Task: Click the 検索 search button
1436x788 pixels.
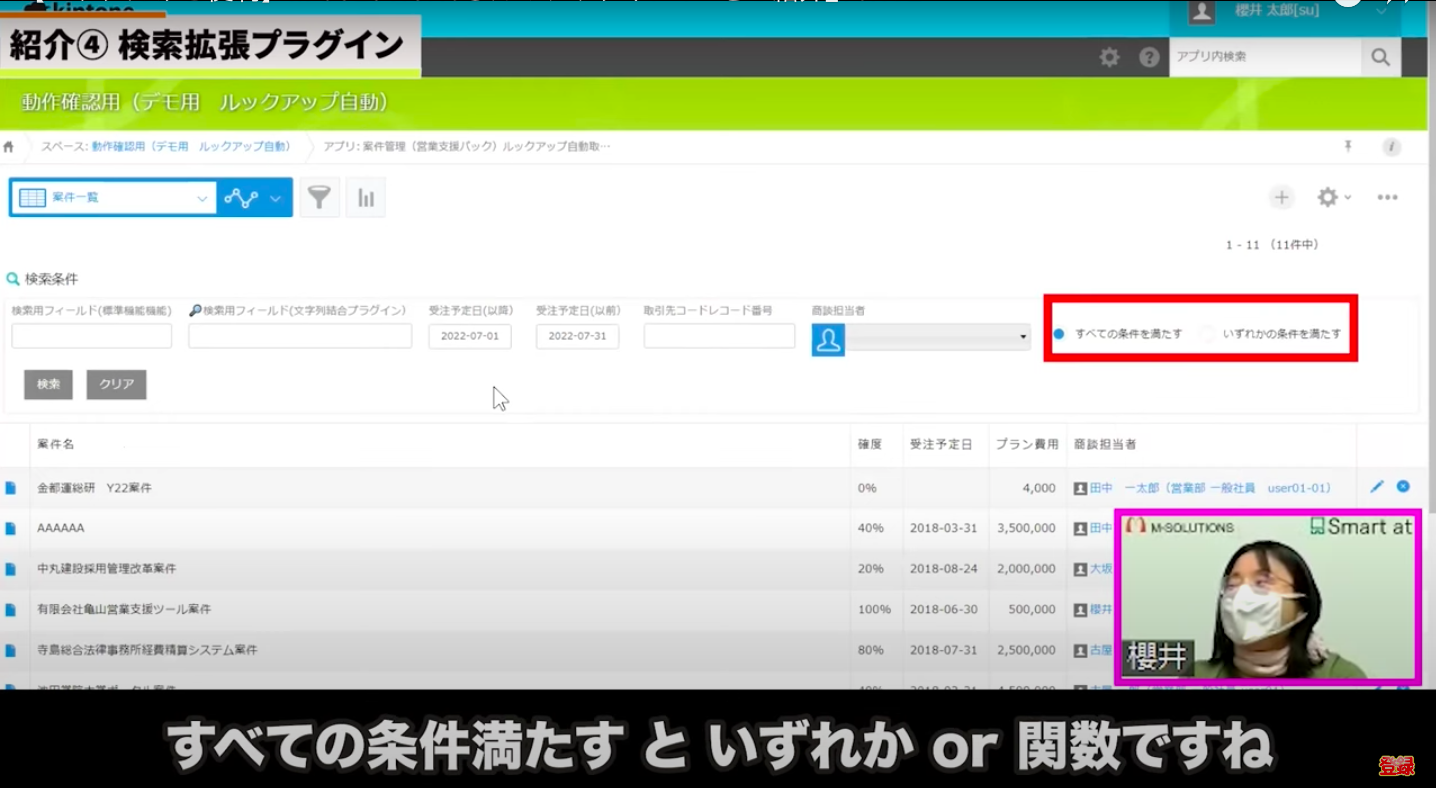Action: [48, 385]
